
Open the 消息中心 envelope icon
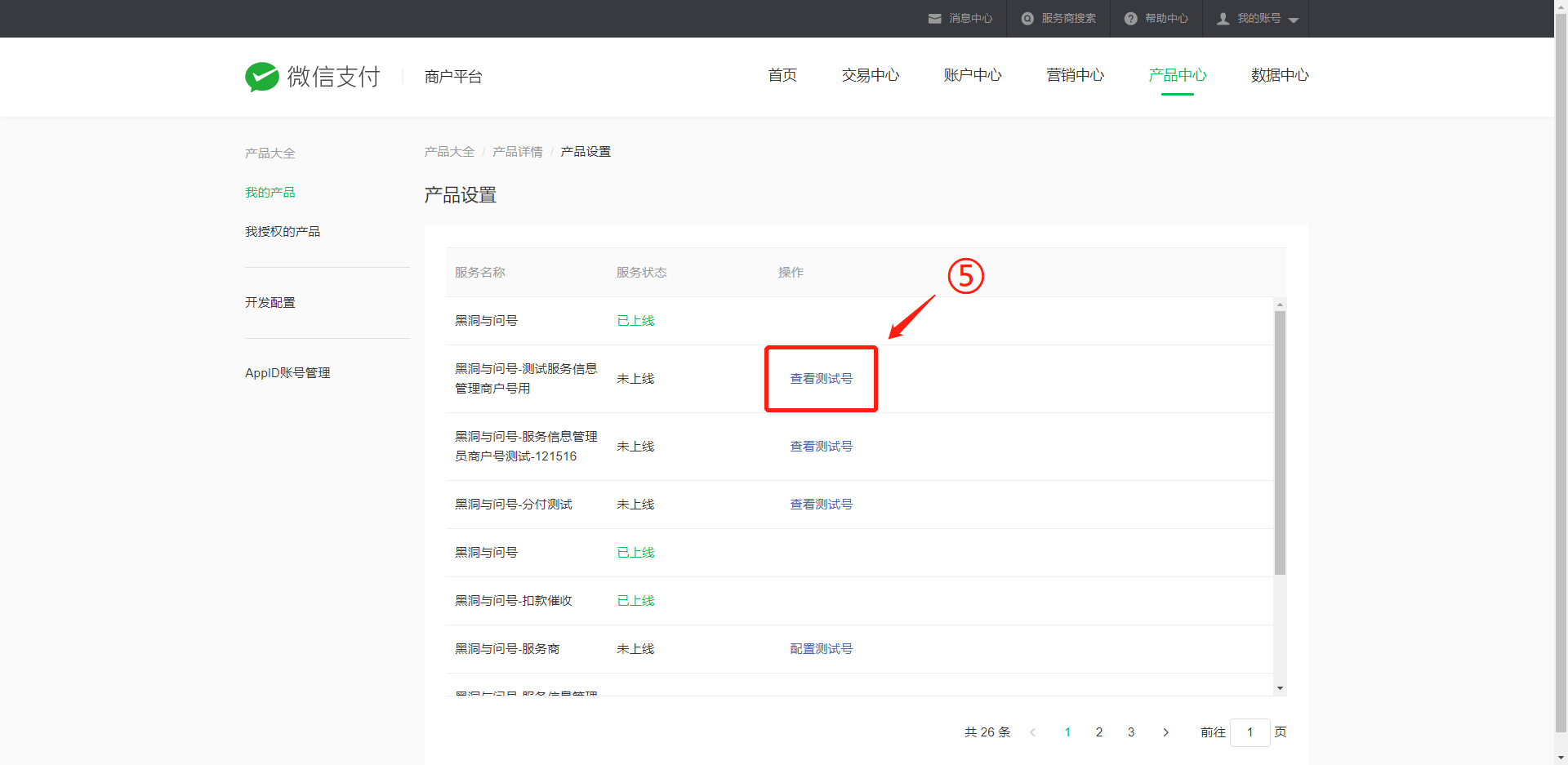[935, 19]
